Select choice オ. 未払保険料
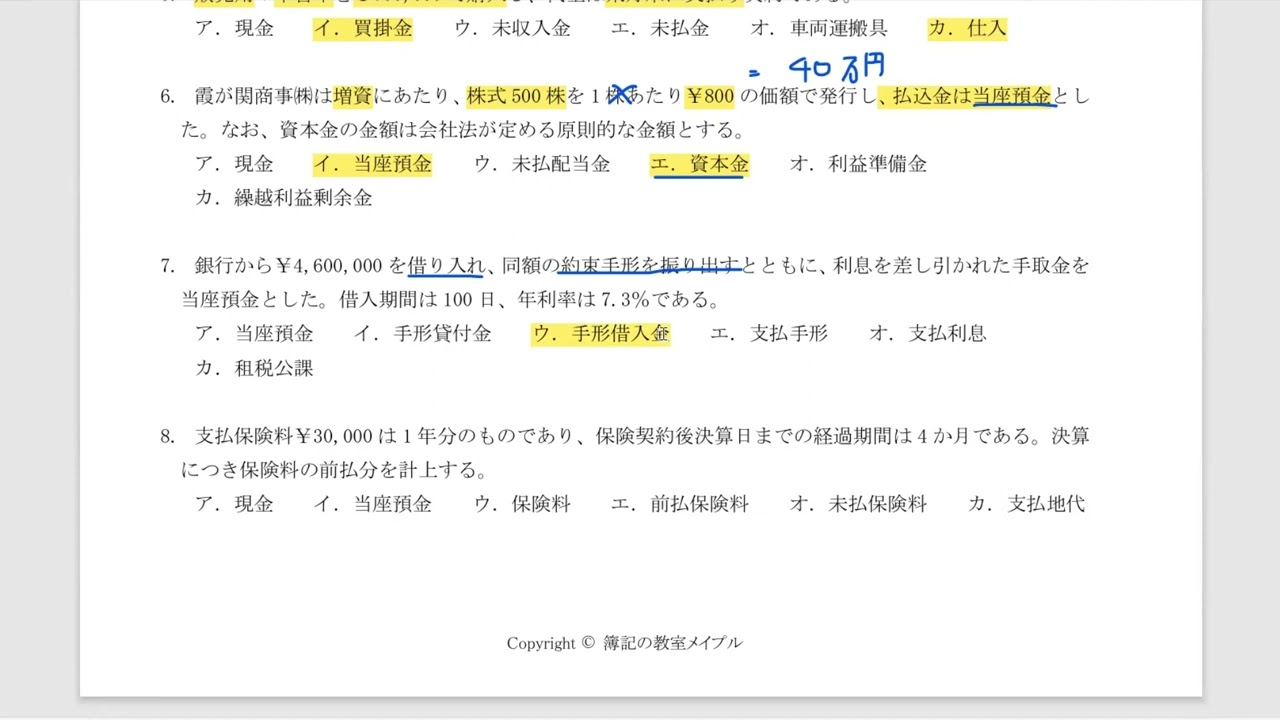The height and width of the screenshot is (720, 1280). [858, 504]
